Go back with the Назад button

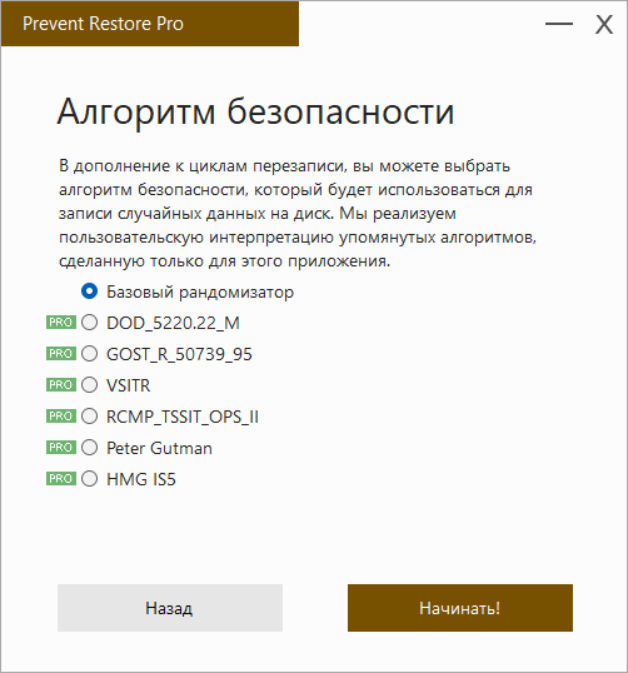coord(170,608)
